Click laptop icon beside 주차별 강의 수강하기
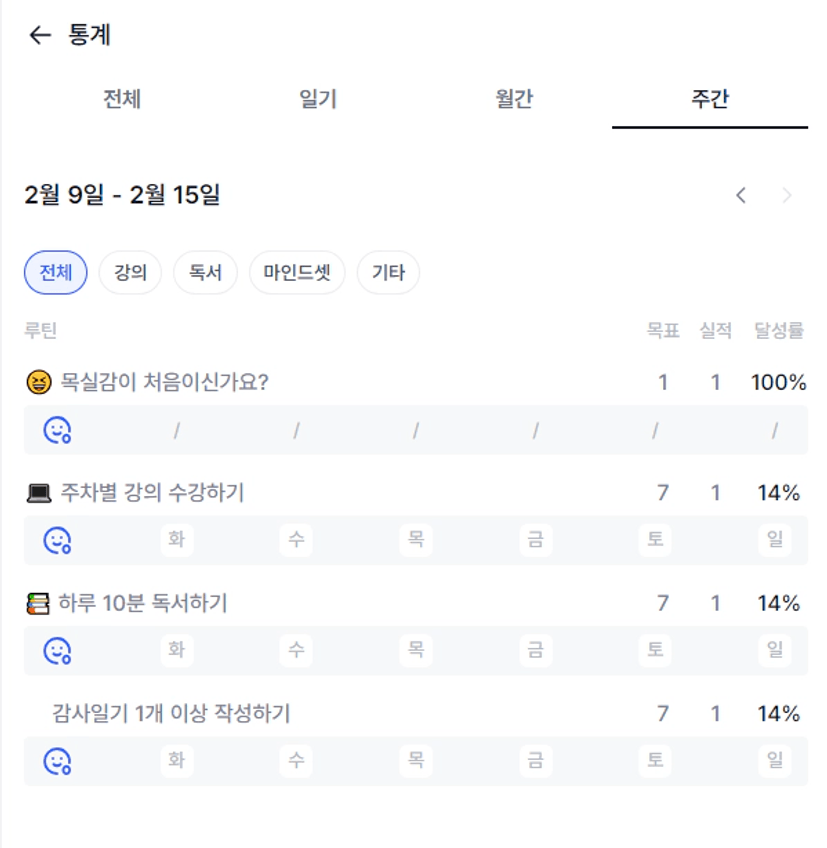 tap(38, 493)
